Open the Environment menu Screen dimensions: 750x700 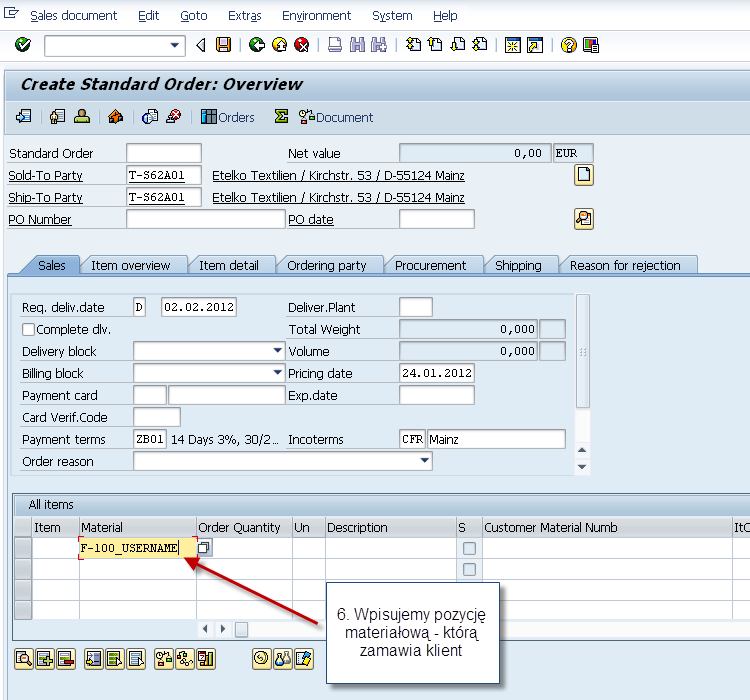click(x=316, y=16)
